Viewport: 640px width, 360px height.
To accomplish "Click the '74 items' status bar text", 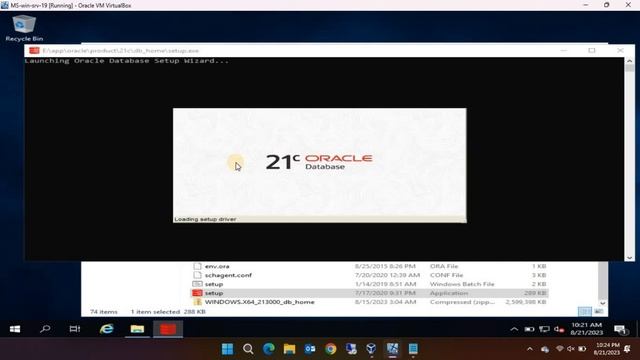I will pos(104,311).
